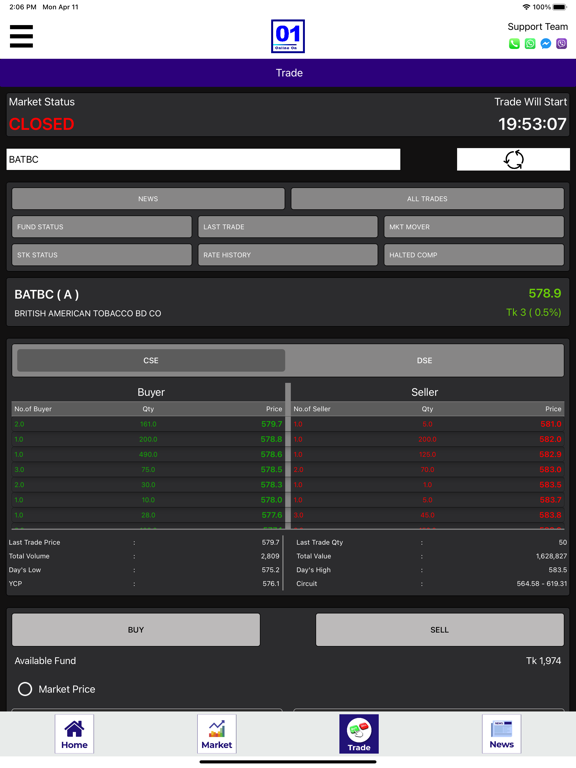Screen dimensions: 576x768
Task: Open the hamburger menu
Action: tap(21, 36)
